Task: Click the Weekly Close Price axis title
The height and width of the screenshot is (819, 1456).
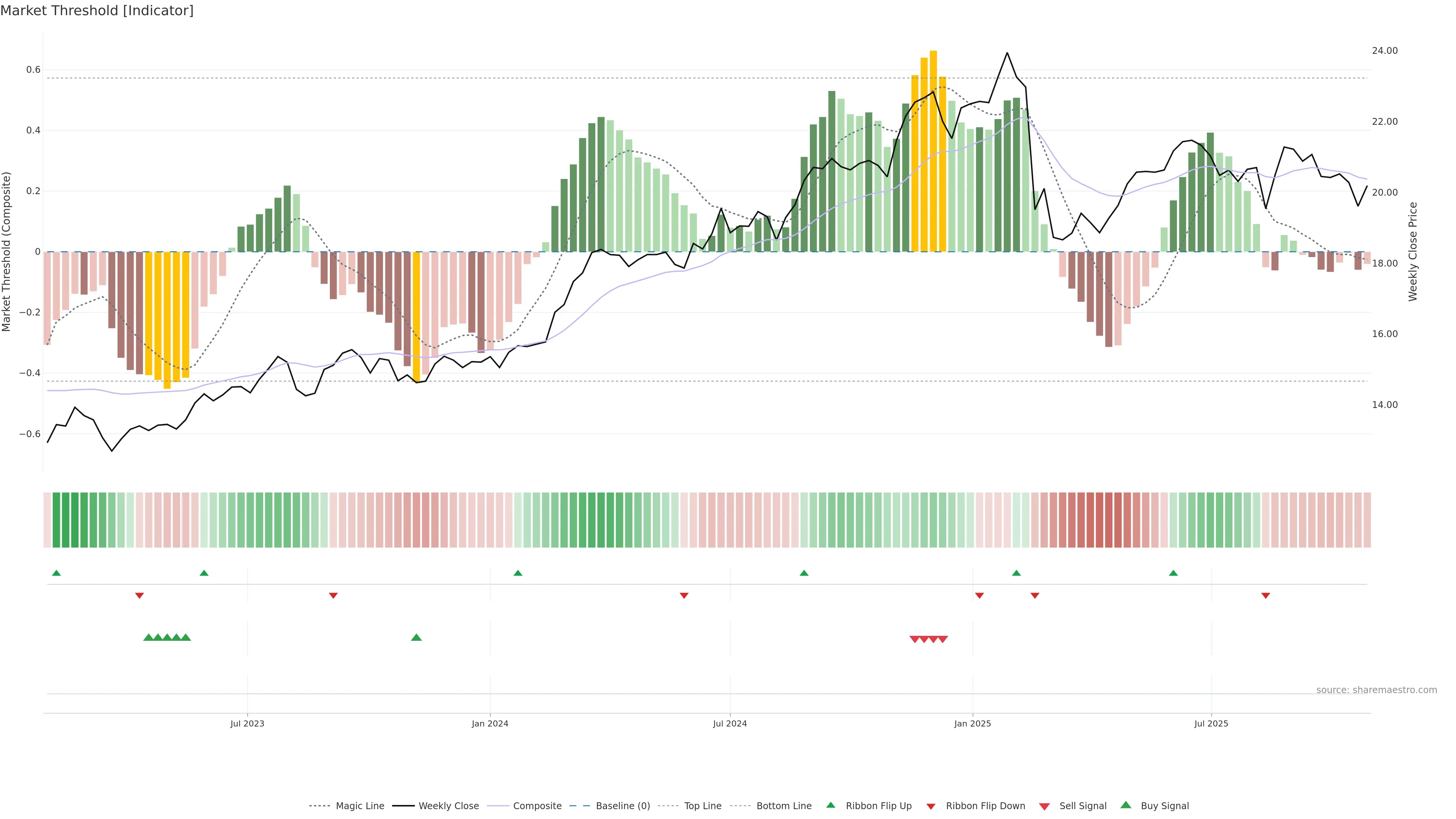Action: coord(1412,252)
